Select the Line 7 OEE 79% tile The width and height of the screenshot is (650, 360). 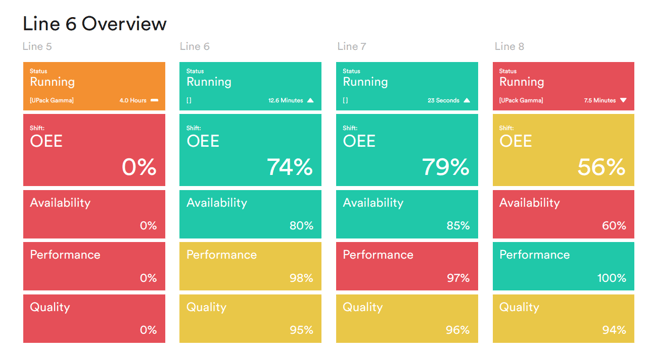(x=407, y=150)
